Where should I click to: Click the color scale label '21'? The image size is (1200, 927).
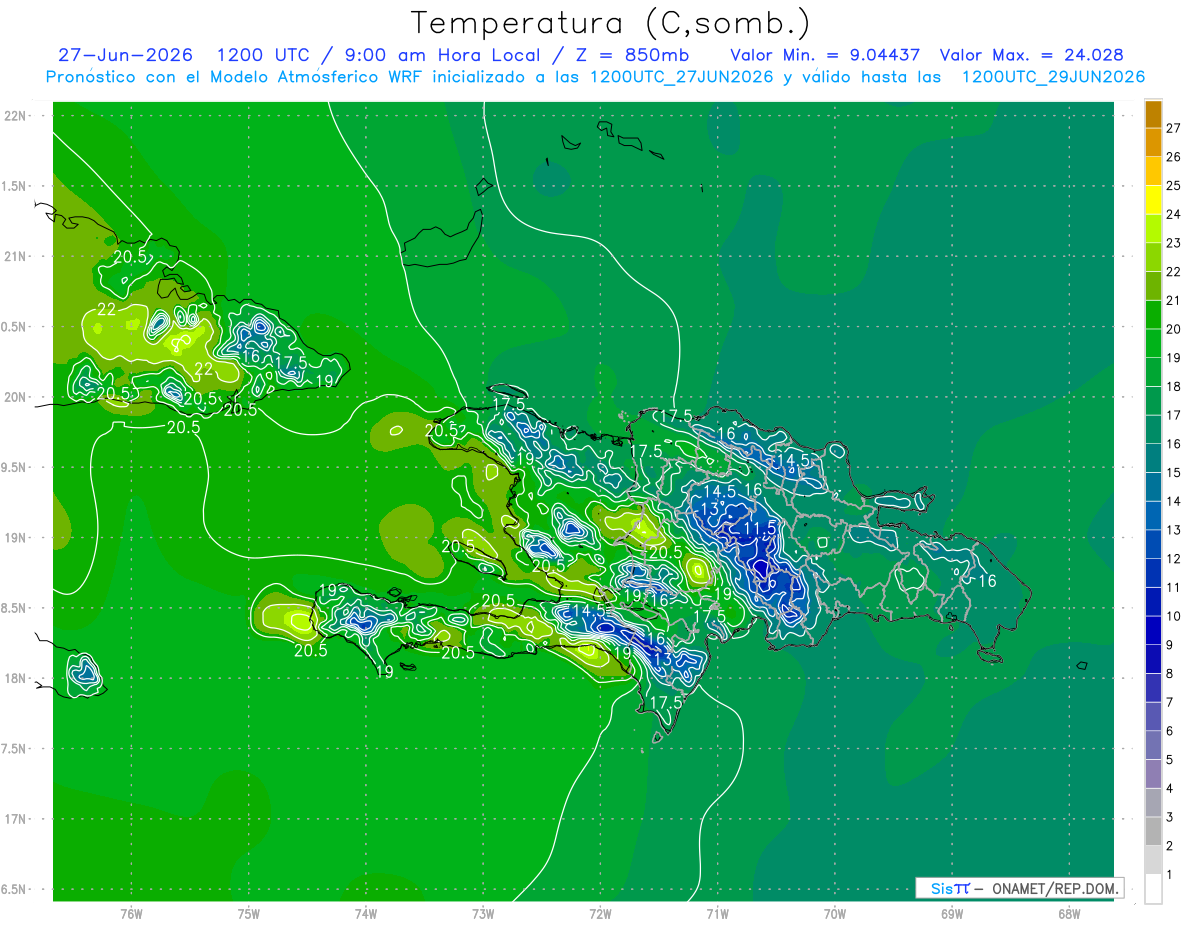coord(1173,300)
